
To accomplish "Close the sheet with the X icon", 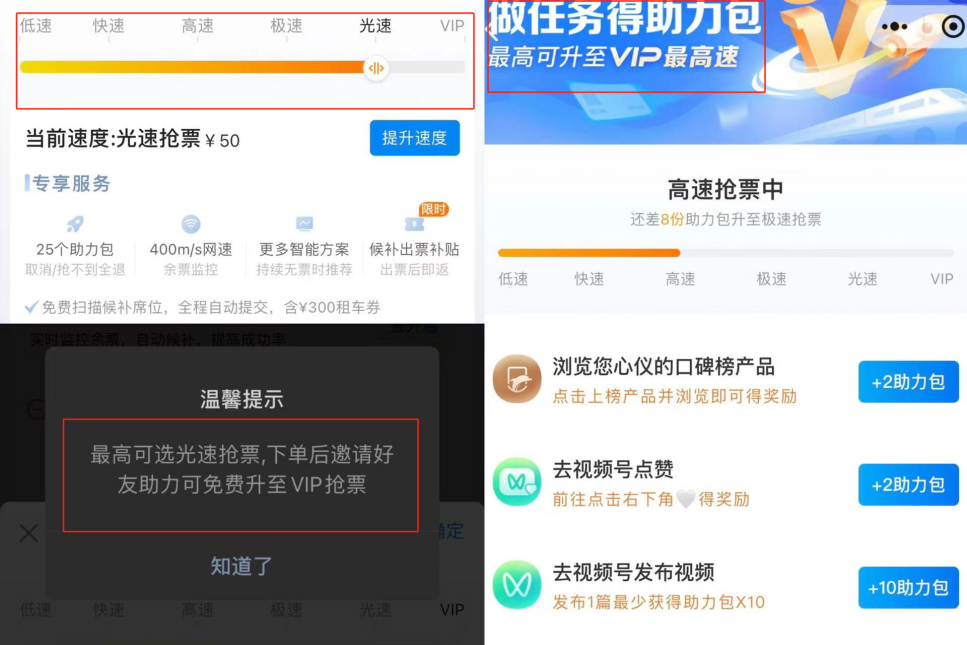I will (x=28, y=533).
